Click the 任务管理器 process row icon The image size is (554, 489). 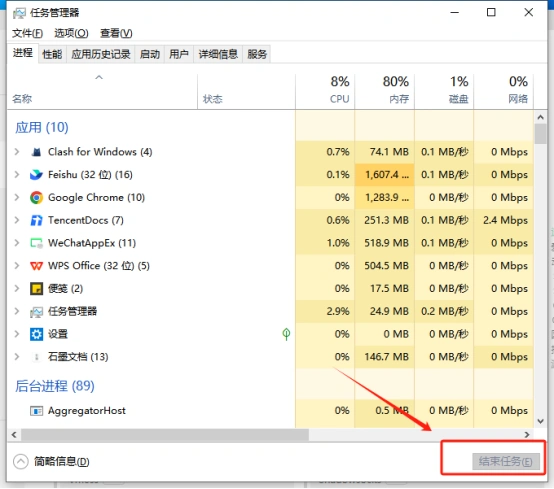tap(36, 312)
